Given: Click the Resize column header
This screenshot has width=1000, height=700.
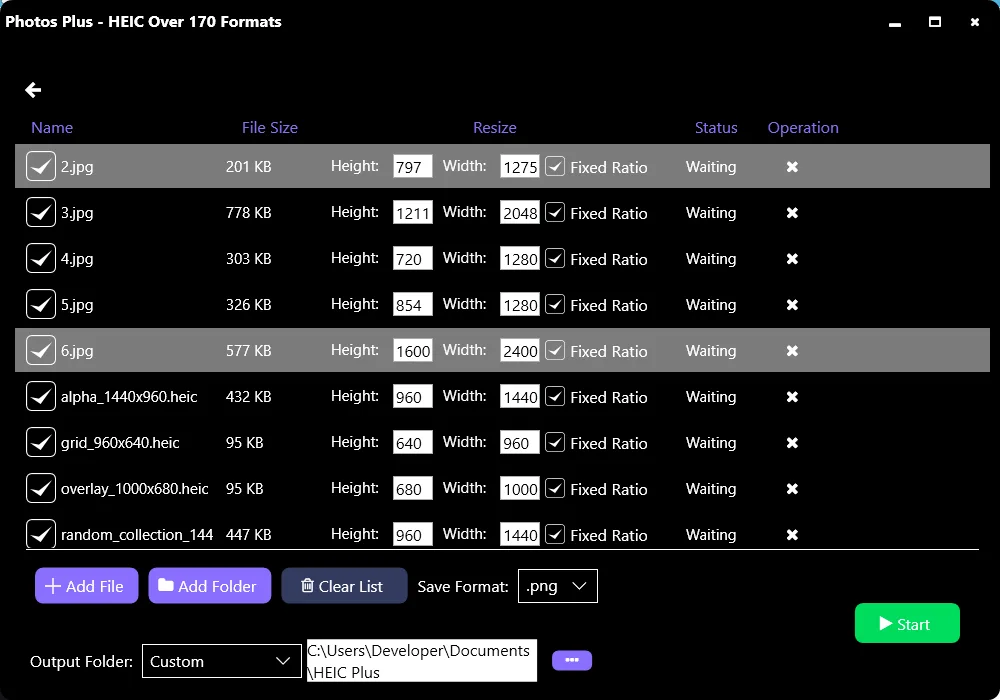Looking at the screenshot, I should click(x=495, y=128).
